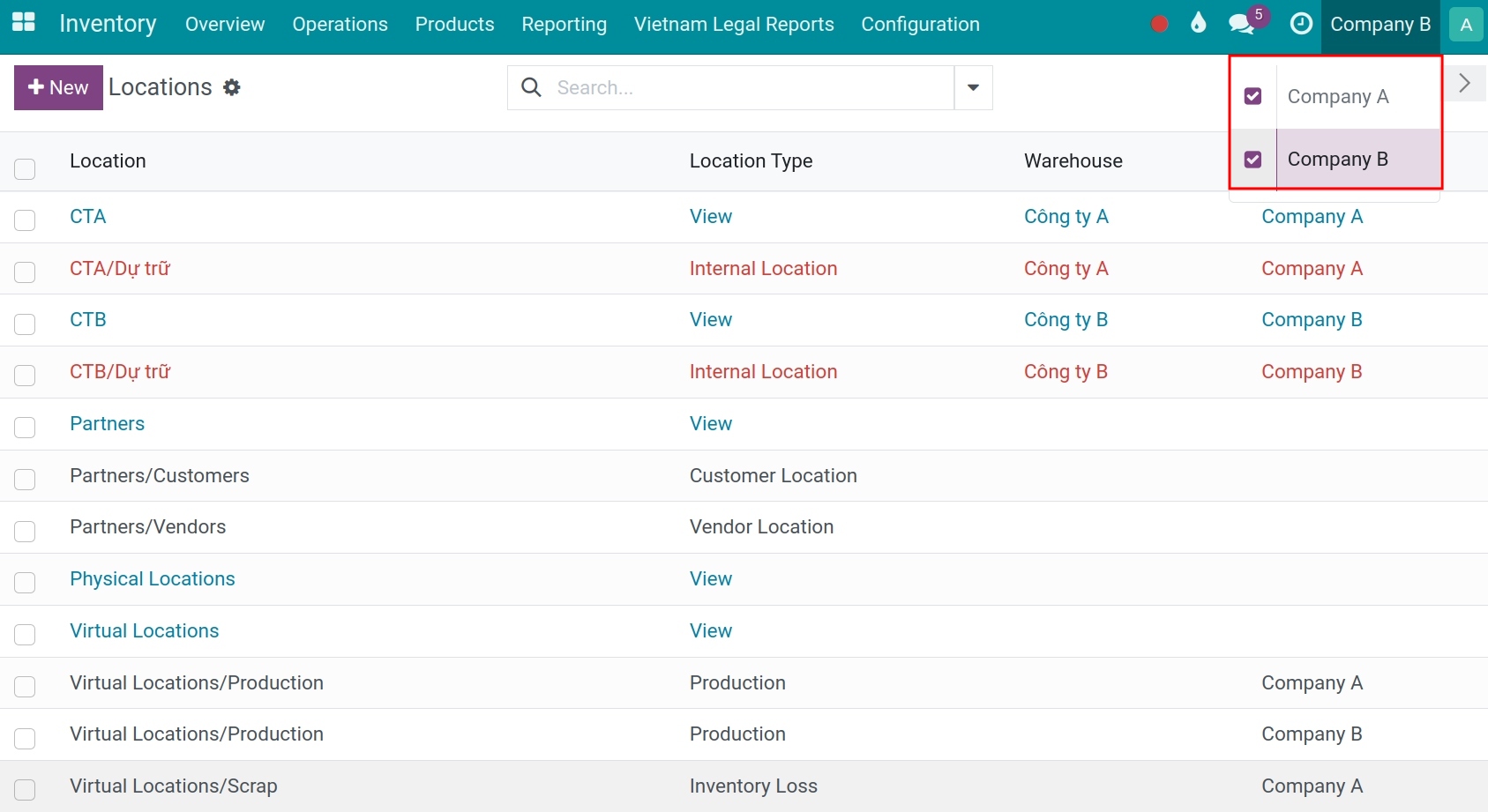Sort by the Warehouse column header
Image resolution: width=1488 pixels, height=812 pixels.
click(1073, 161)
